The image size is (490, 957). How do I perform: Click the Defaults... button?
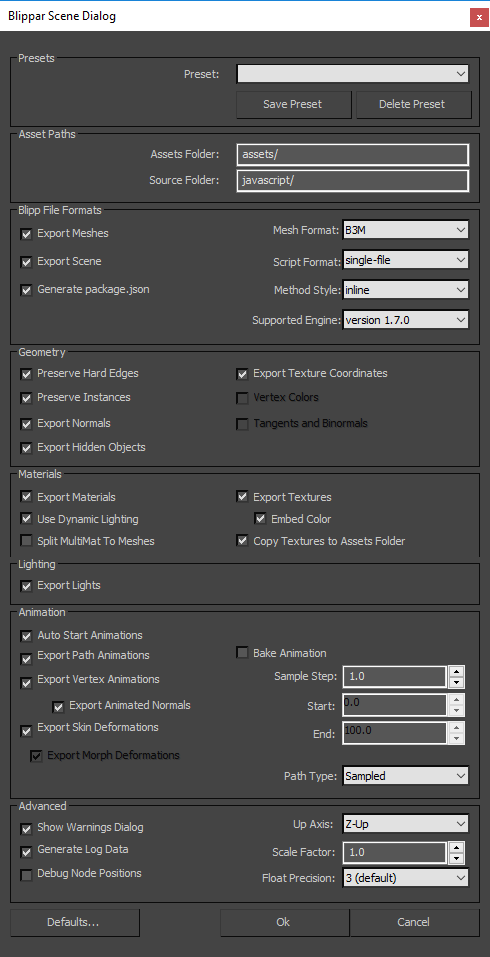tap(75, 922)
